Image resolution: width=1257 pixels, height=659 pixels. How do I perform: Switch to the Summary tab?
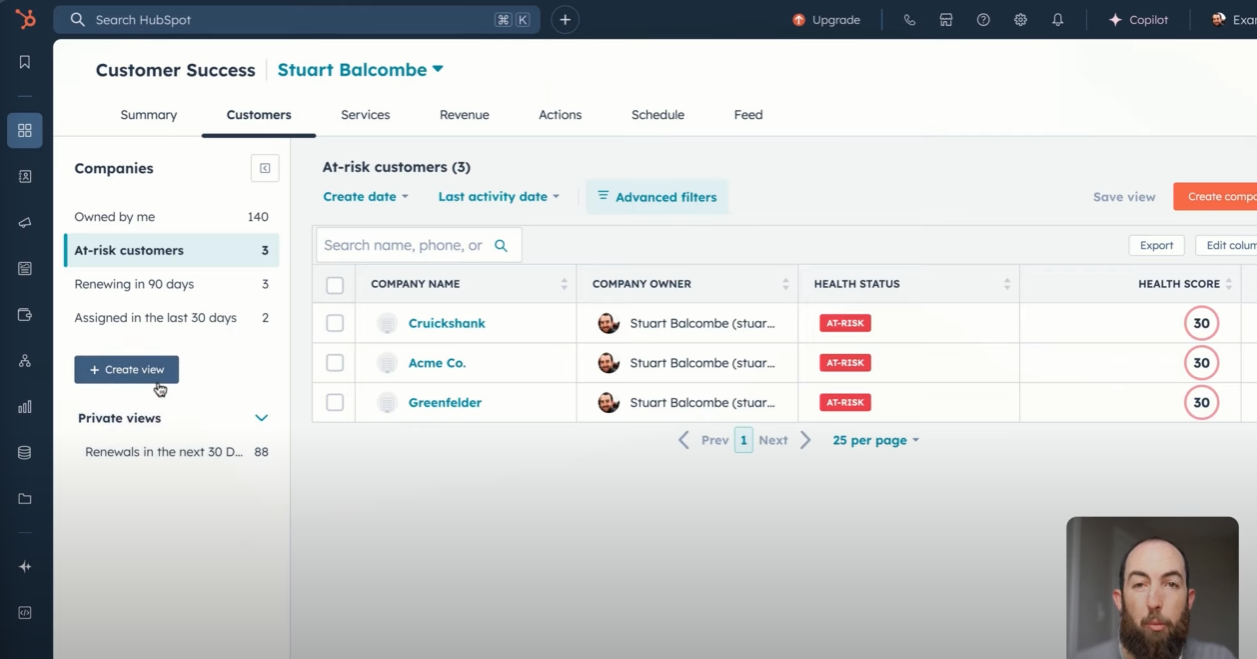point(149,115)
